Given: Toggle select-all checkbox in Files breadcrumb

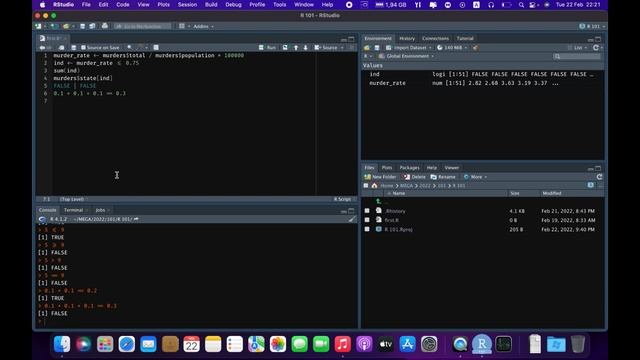Looking at the screenshot, I should (x=366, y=186).
